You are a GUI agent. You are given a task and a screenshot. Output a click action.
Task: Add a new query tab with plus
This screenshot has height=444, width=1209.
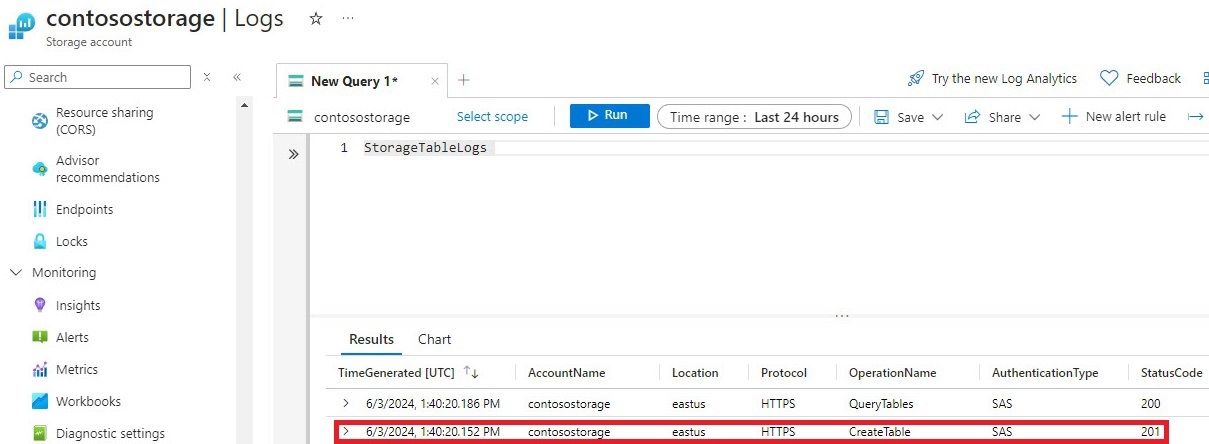[463, 80]
